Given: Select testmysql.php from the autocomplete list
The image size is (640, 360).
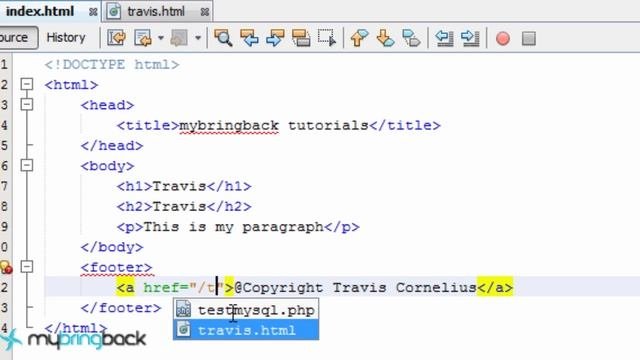Looking at the screenshot, I should [246, 310].
